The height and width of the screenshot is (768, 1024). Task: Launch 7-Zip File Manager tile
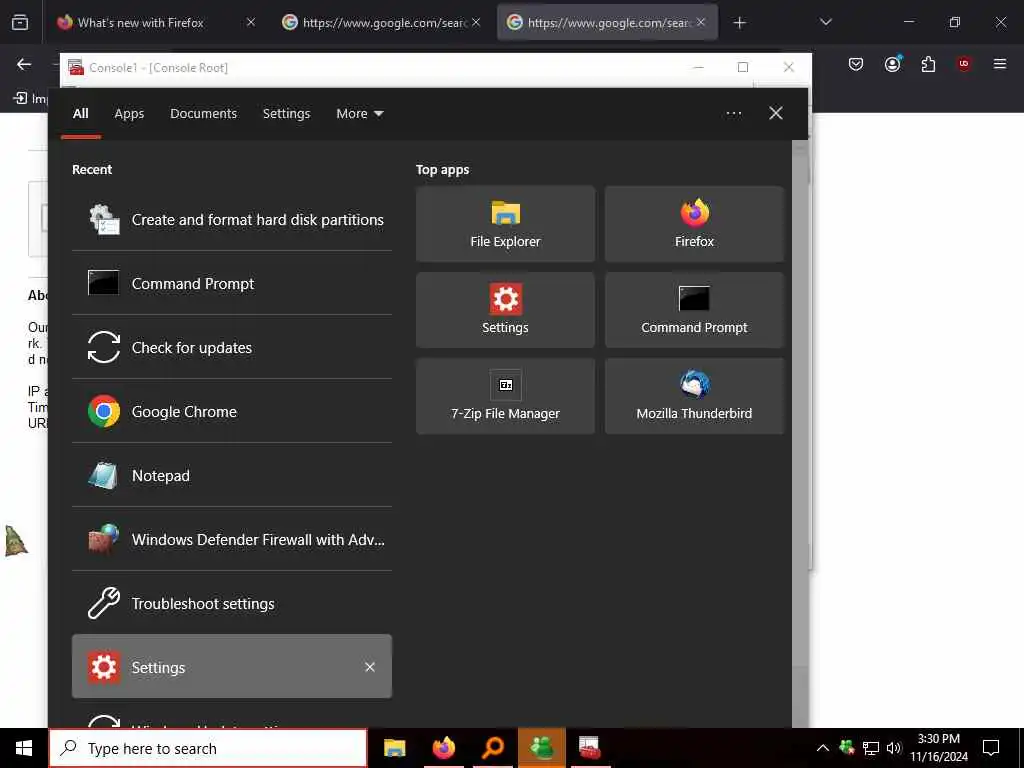505,396
